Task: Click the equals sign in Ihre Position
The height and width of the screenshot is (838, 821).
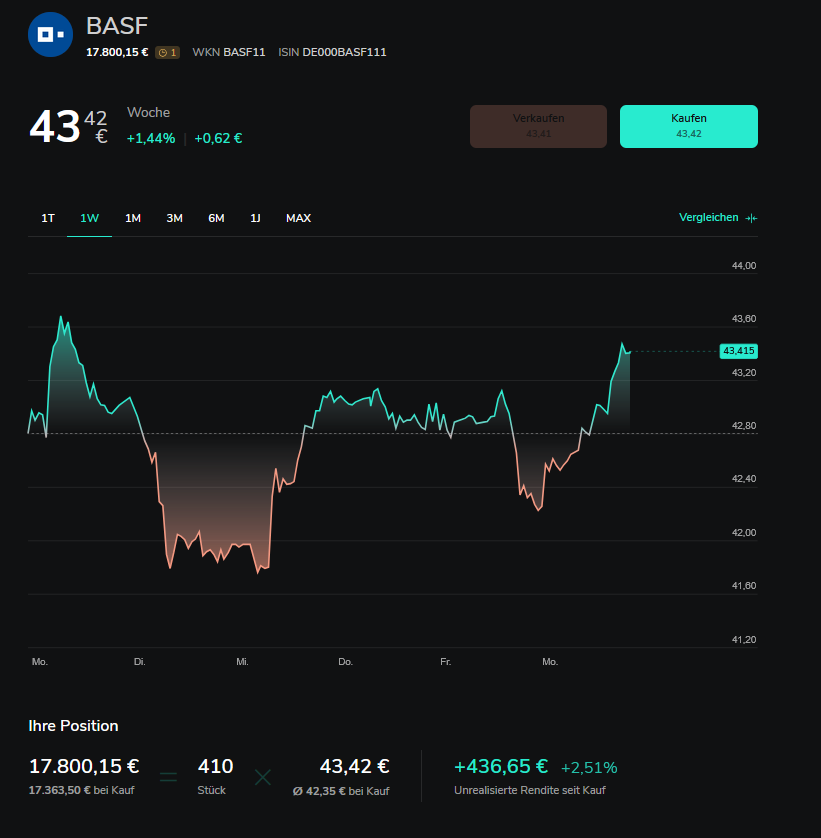Action: 168,776
